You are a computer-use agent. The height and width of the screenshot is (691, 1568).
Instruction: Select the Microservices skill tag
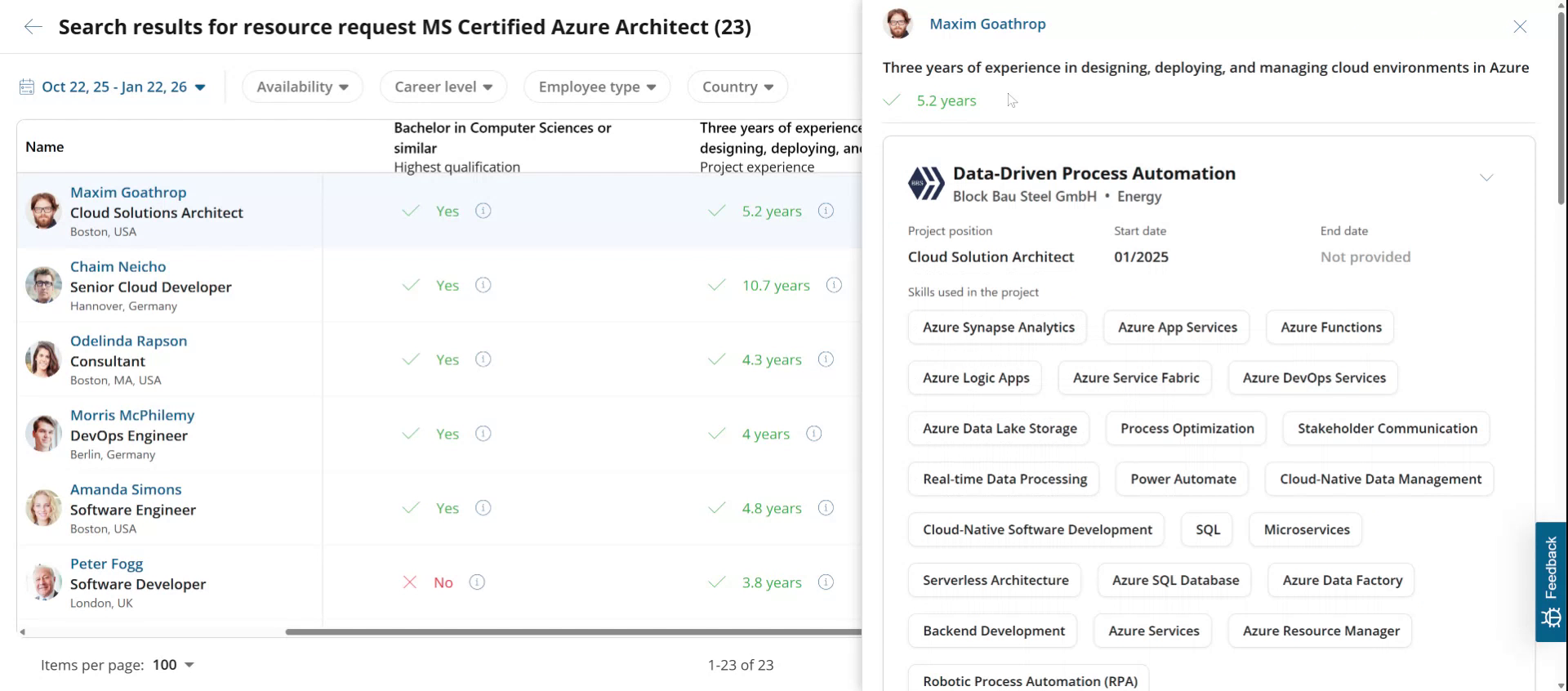tap(1306, 530)
